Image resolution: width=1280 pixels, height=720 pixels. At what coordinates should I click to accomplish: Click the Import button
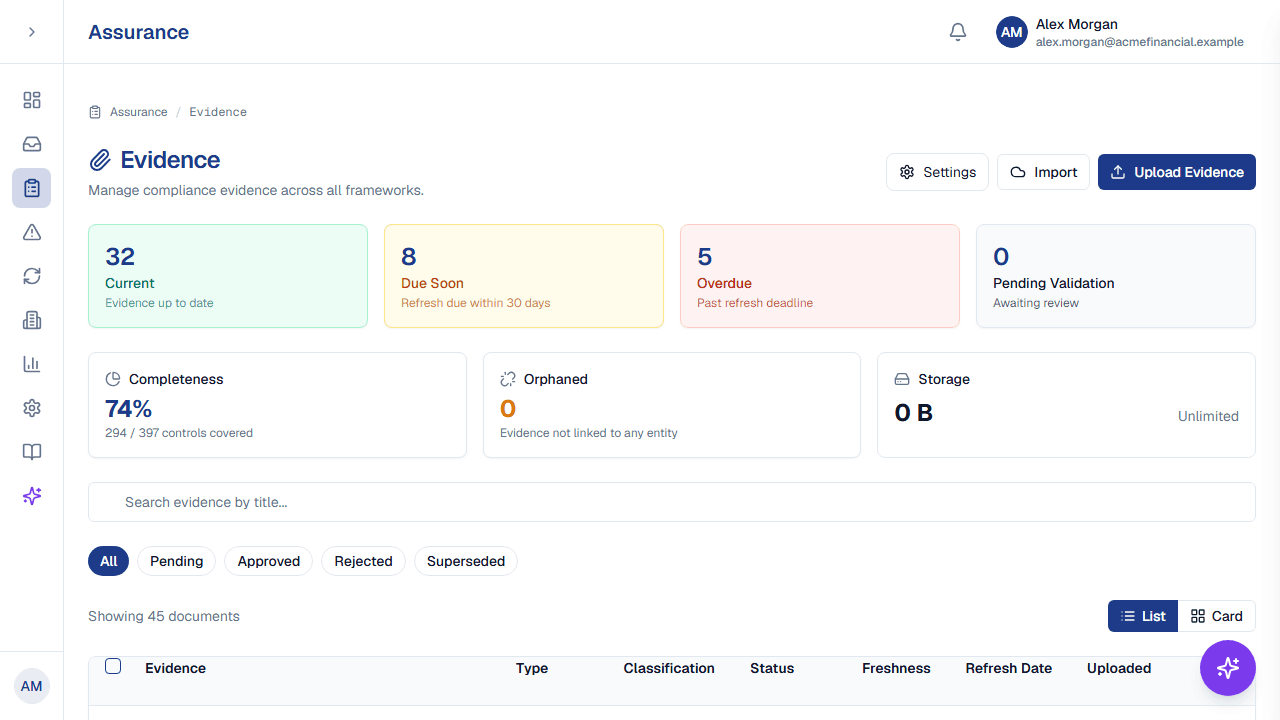[x=1043, y=172]
